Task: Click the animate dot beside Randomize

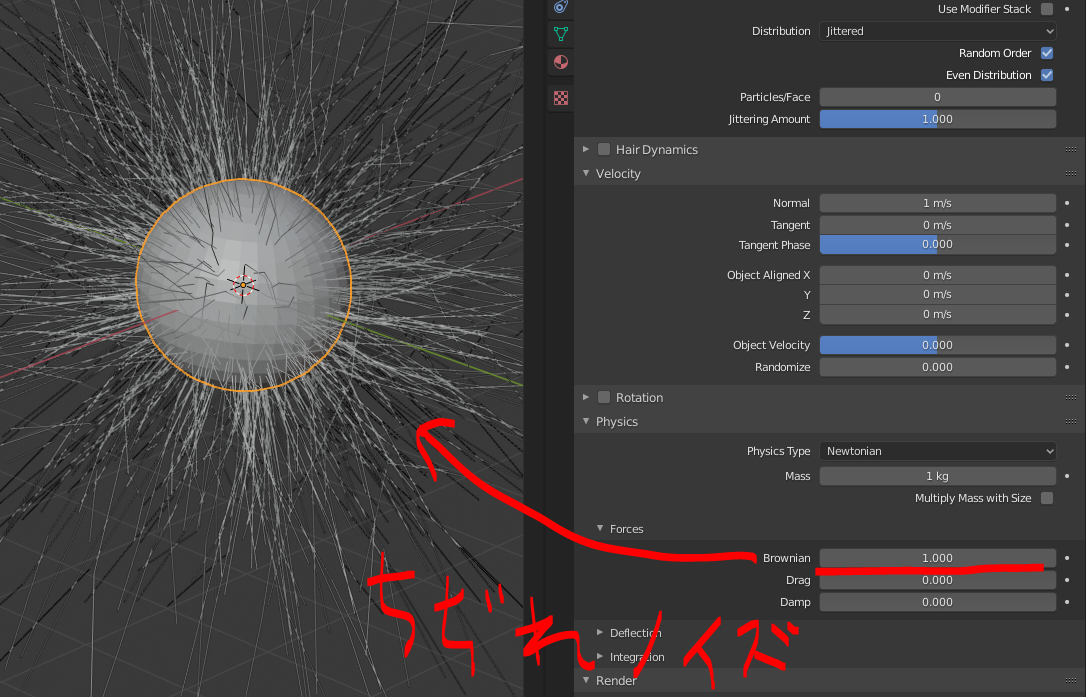Action: click(x=1067, y=367)
